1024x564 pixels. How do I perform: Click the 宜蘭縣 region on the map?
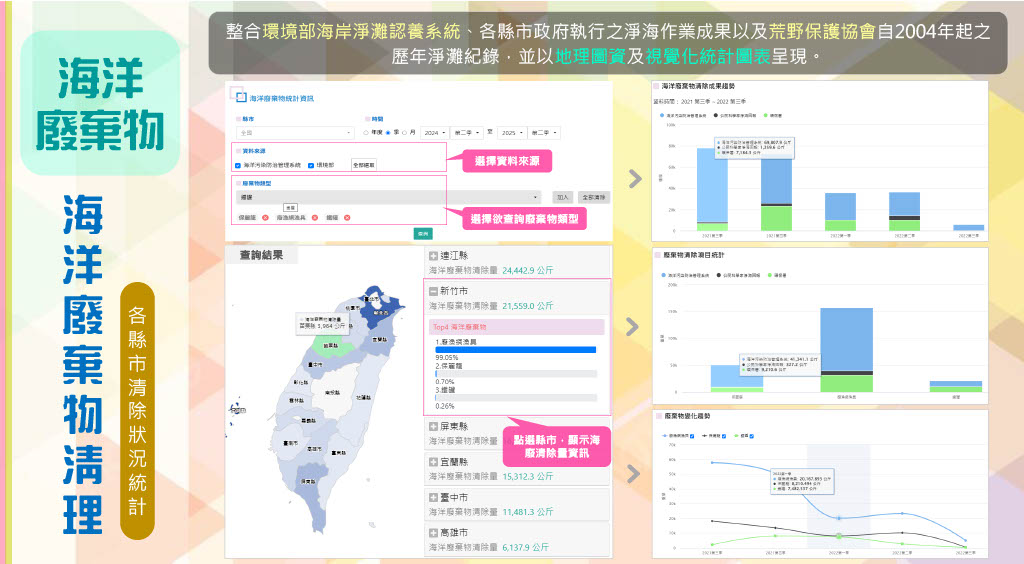point(381,341)
